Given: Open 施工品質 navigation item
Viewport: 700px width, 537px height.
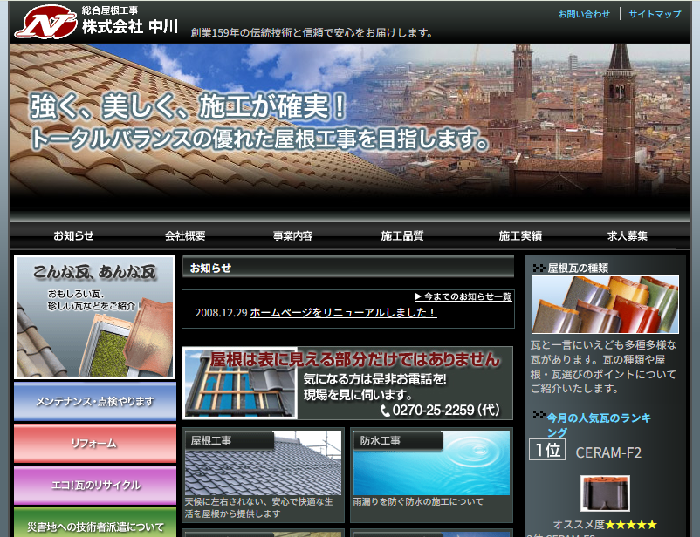Looking at the screenshot, I should [402, 236].
